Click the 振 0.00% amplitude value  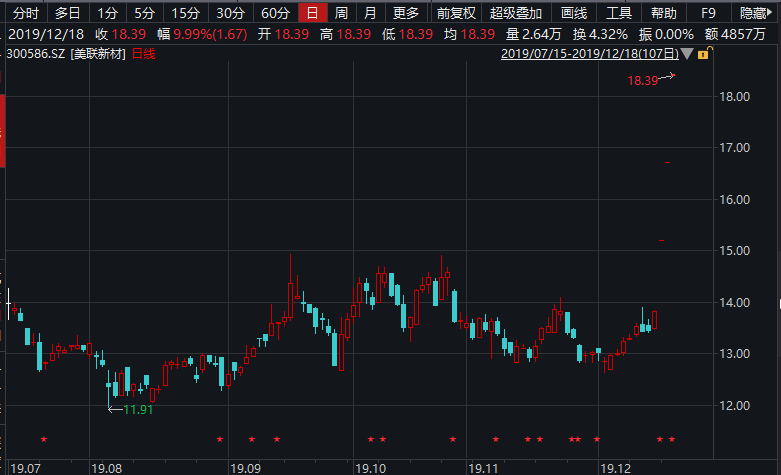[x=666, y=34]
